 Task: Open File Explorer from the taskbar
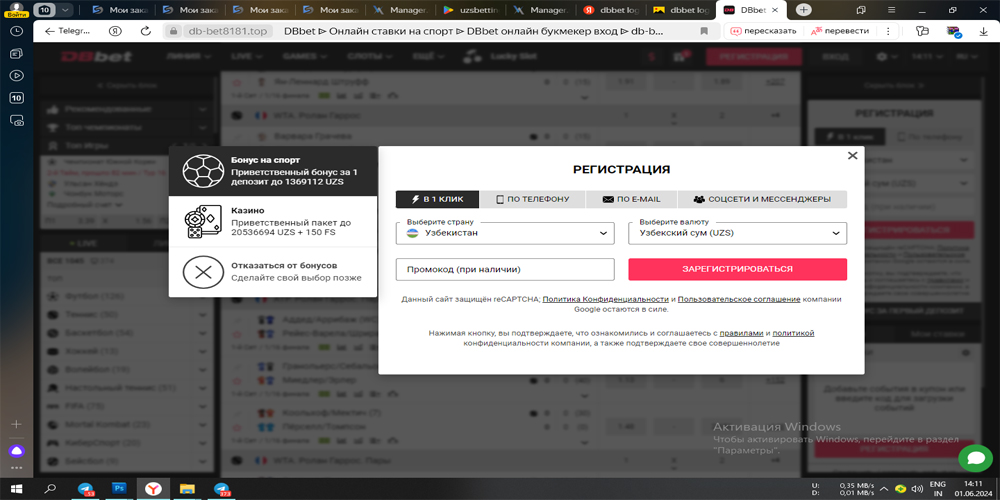188,489
